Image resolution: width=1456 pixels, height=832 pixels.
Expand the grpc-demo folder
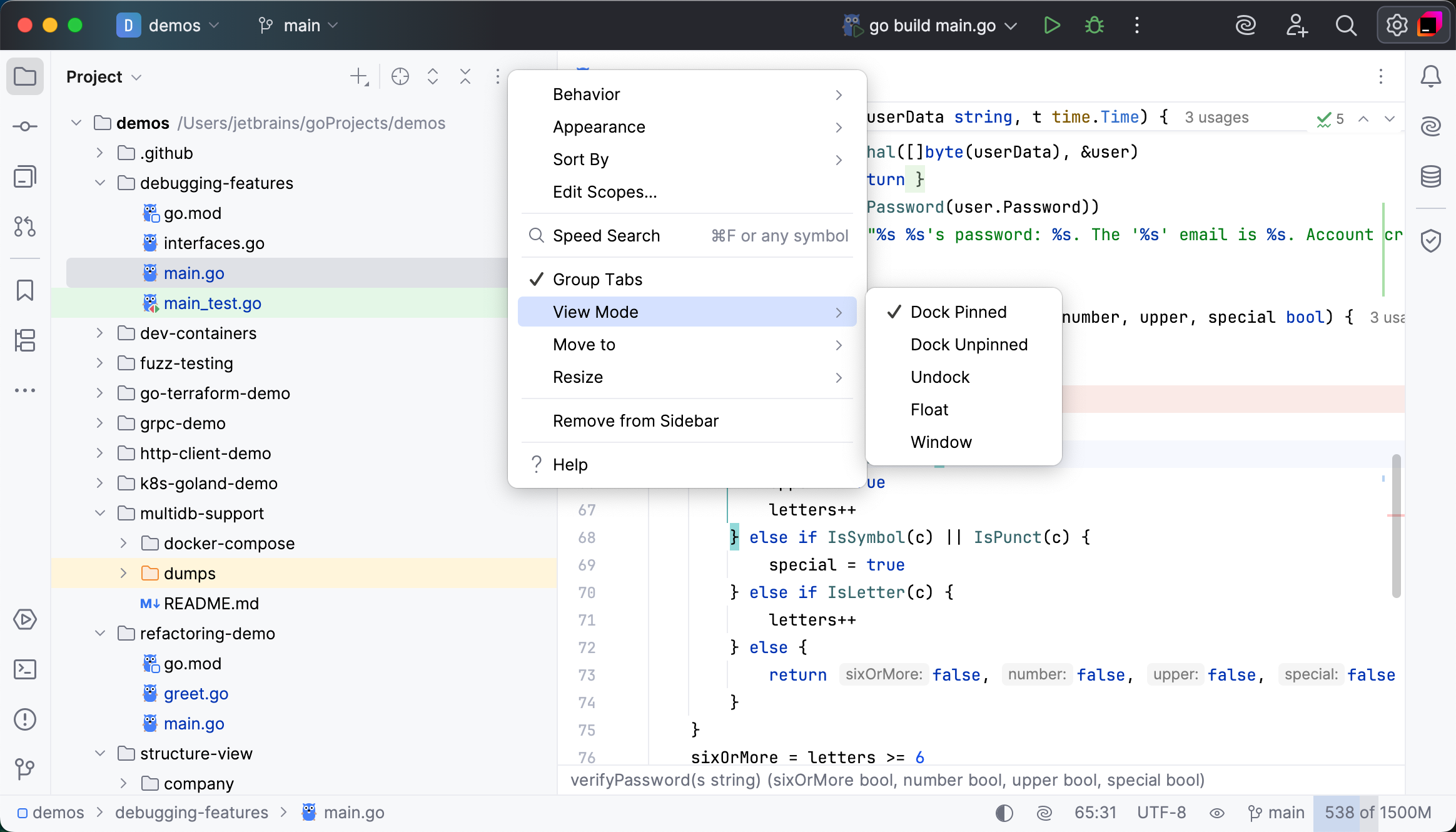[x=99, y=423]
